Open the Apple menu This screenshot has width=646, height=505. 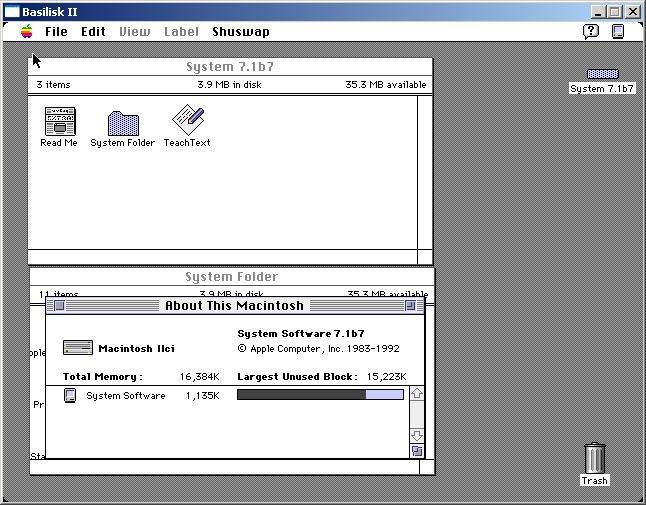tap(26, 31)
